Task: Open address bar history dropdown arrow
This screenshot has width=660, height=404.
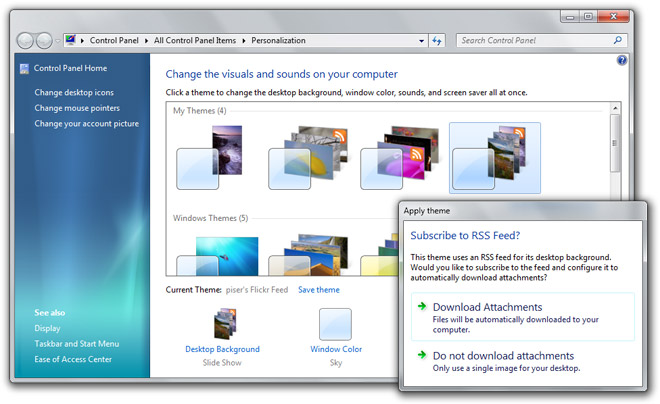Action: pyautogui.click(x=421, y=41)
